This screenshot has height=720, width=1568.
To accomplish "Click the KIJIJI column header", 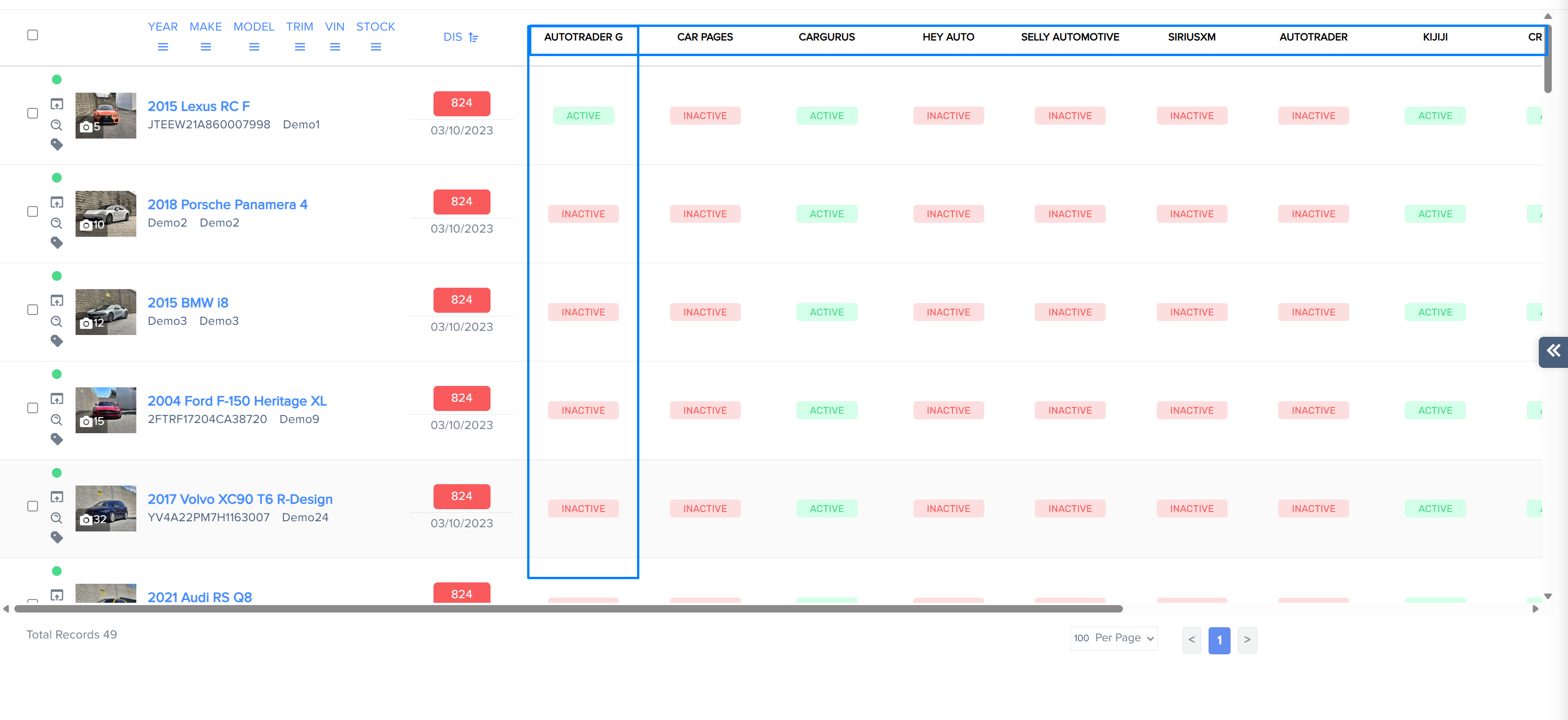I will (x=1434, y=37).
